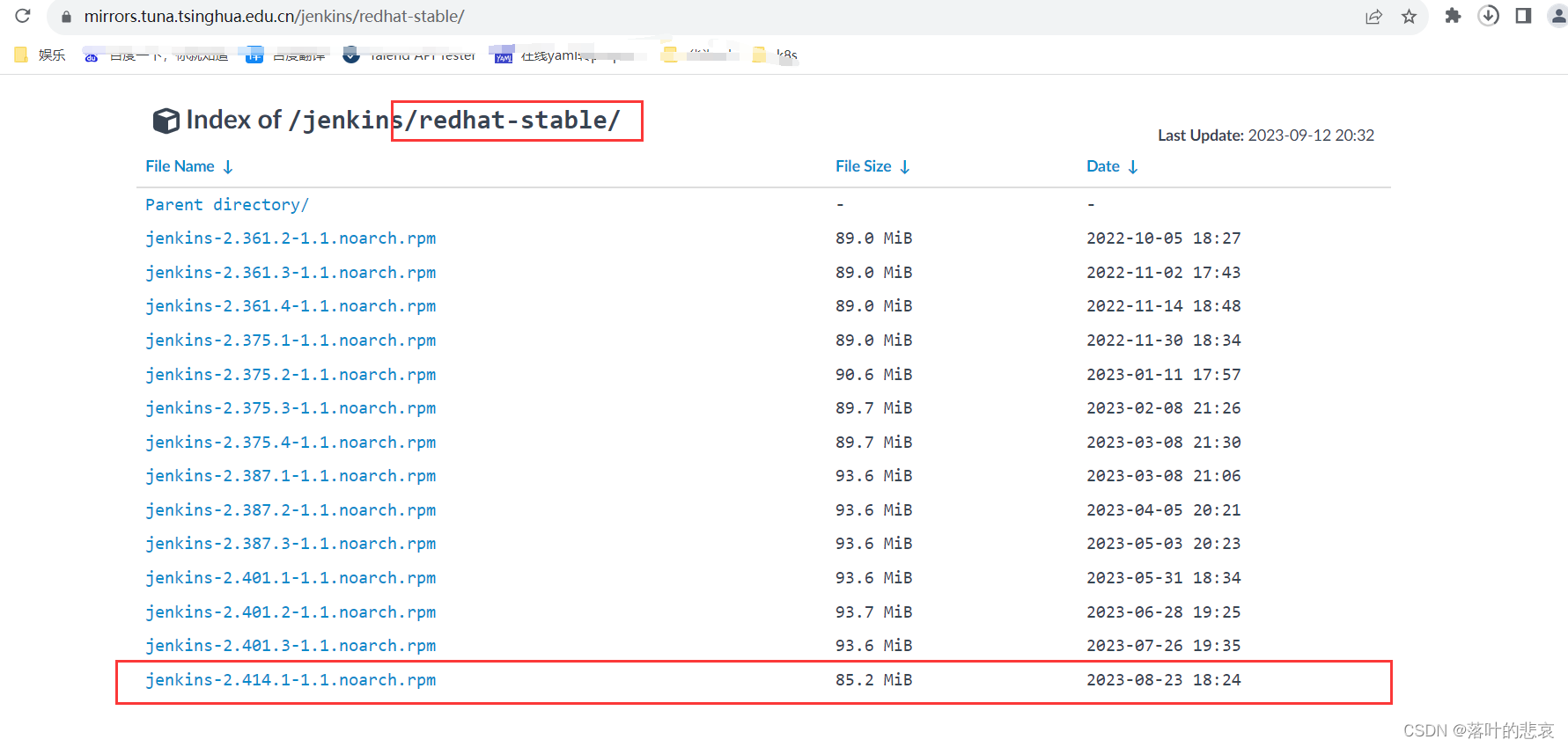
Task: Go to Parent directory/
Action: point(227,205)
